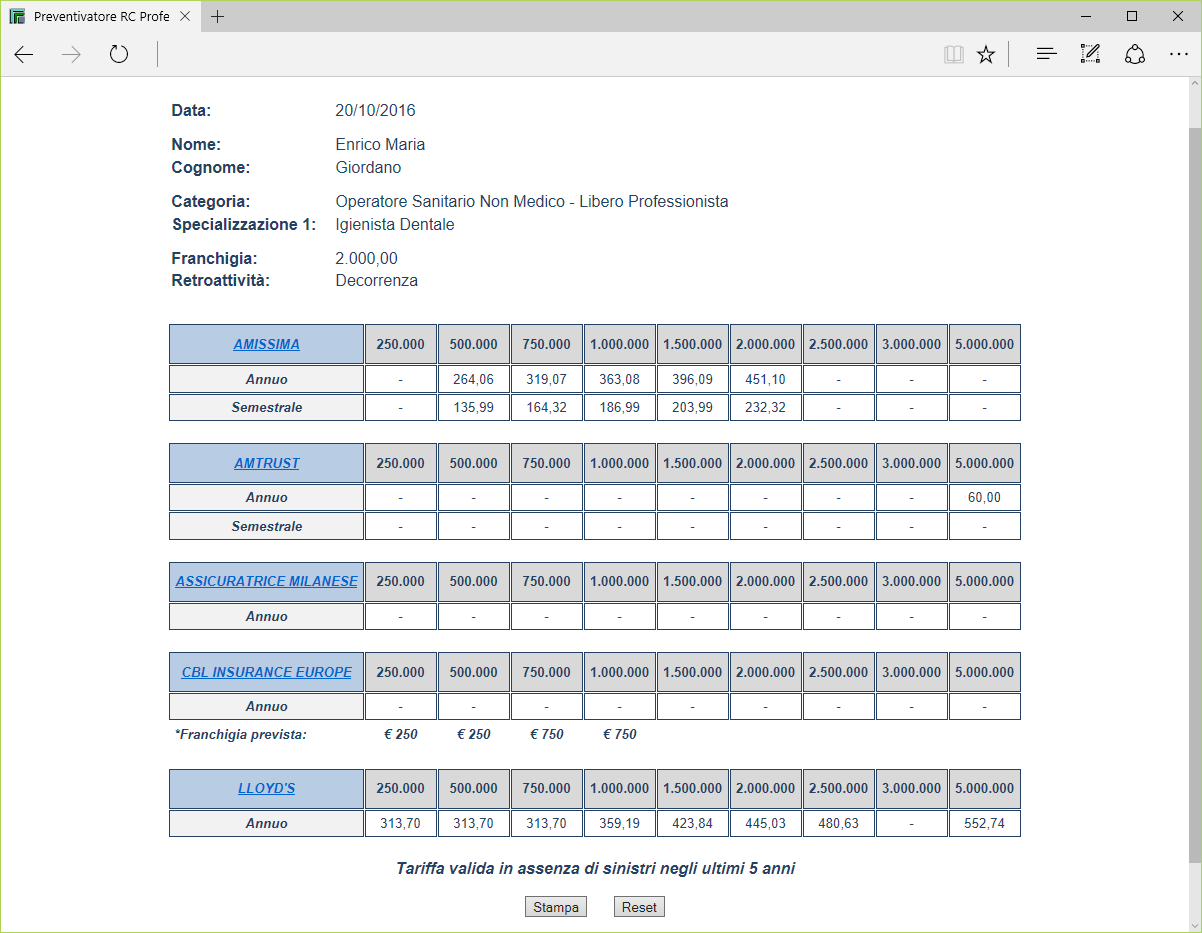1202x933 pixels.
Task: Select Amissima semestrale price 232,32
Action: coord(766,407)
